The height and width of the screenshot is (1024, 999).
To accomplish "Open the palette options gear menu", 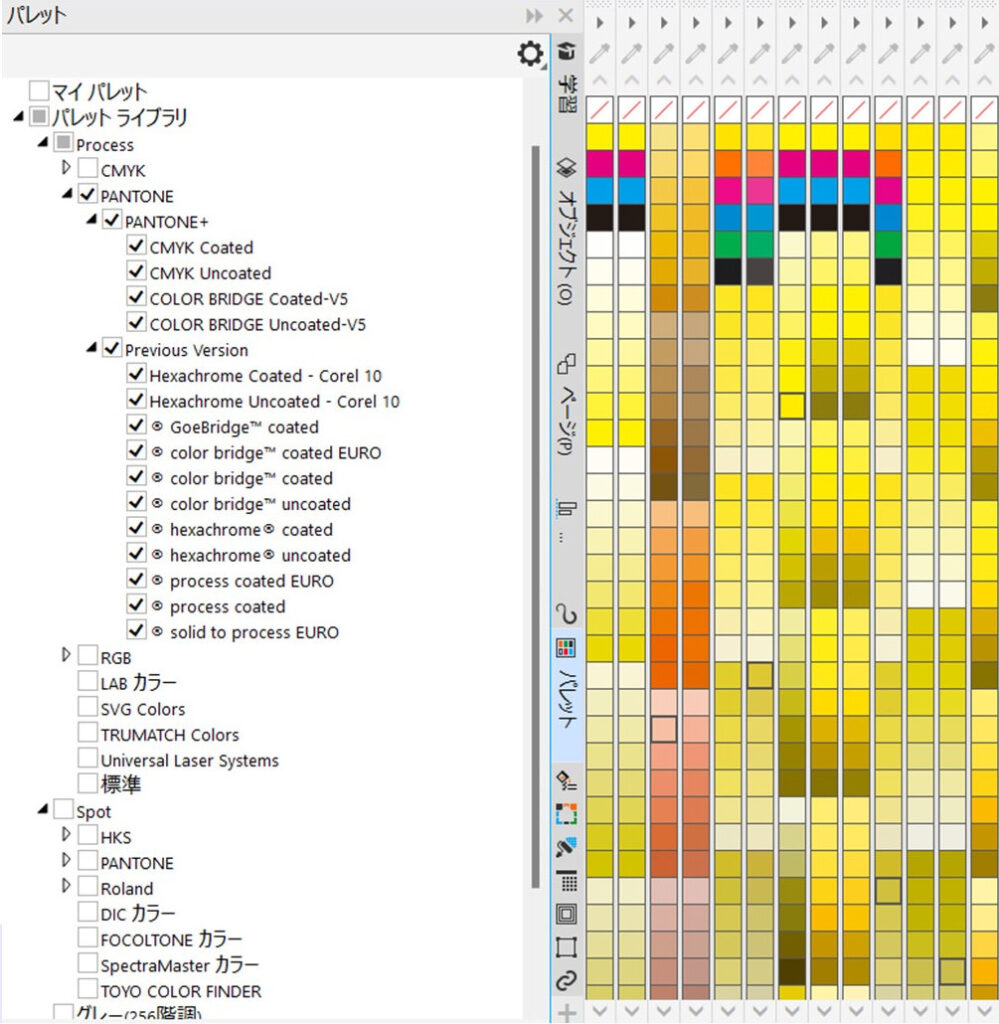I will coord(530,54).
